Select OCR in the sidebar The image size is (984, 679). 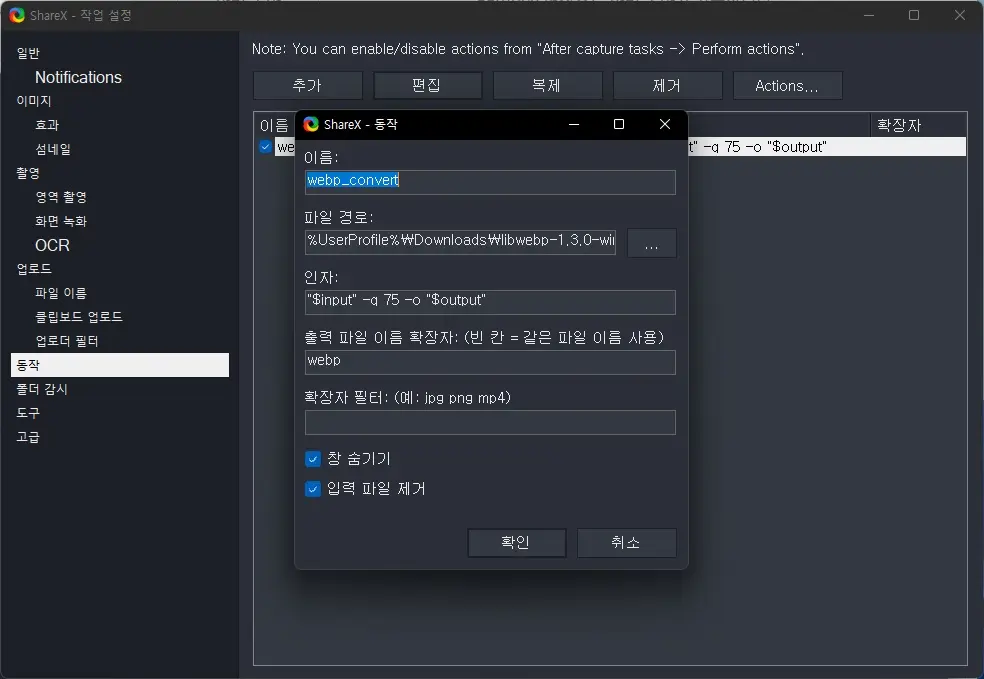(52, 245)
